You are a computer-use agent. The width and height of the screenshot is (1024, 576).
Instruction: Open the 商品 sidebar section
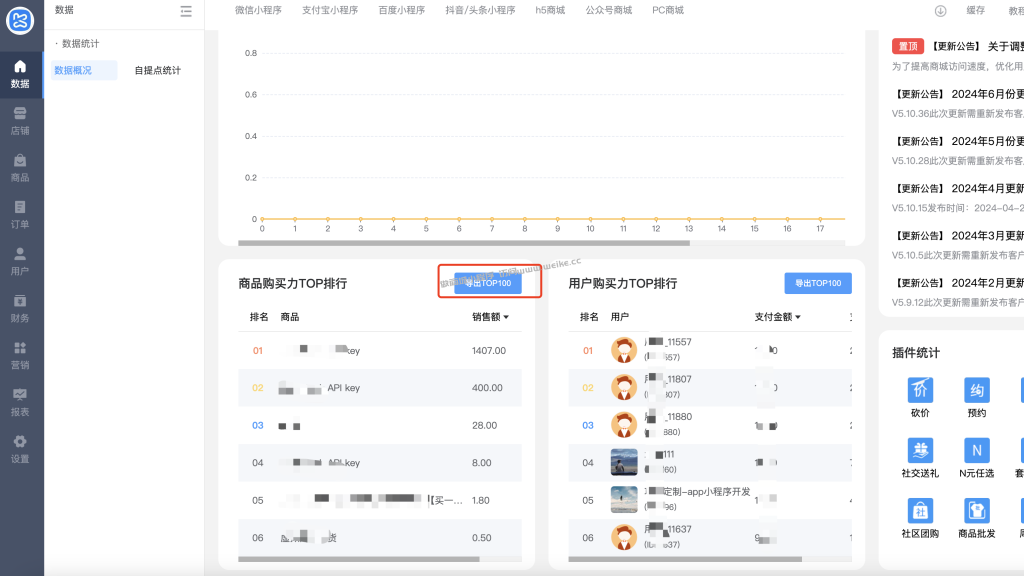(20, 168)
